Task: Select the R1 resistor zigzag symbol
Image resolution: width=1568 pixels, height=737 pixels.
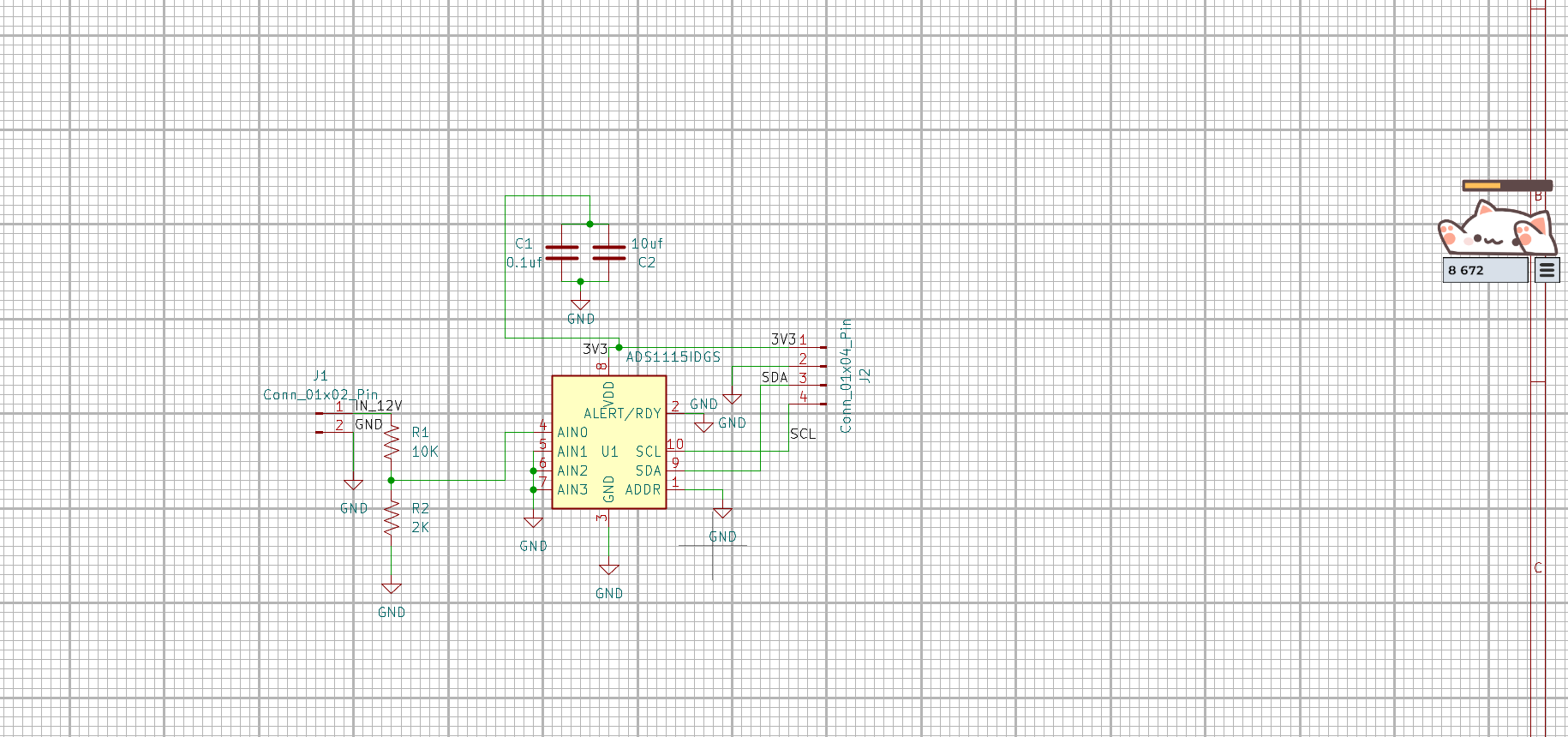Action: [x=392, y=442]
